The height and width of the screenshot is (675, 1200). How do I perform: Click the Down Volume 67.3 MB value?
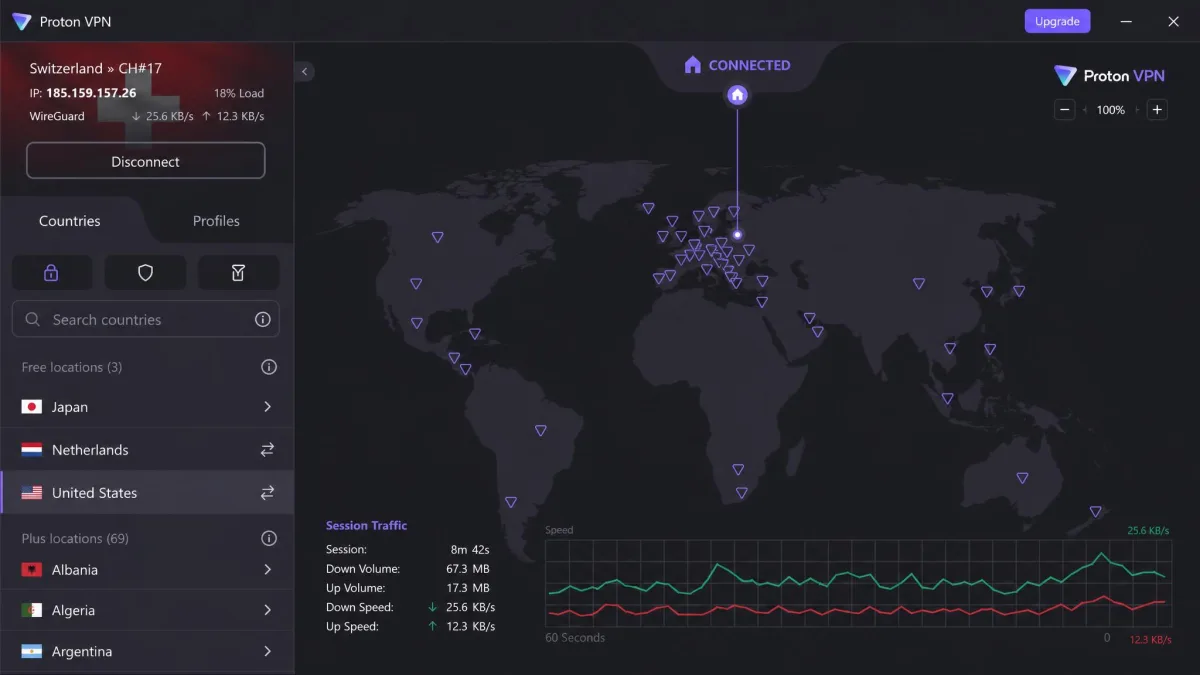click(x=467, y=568)
